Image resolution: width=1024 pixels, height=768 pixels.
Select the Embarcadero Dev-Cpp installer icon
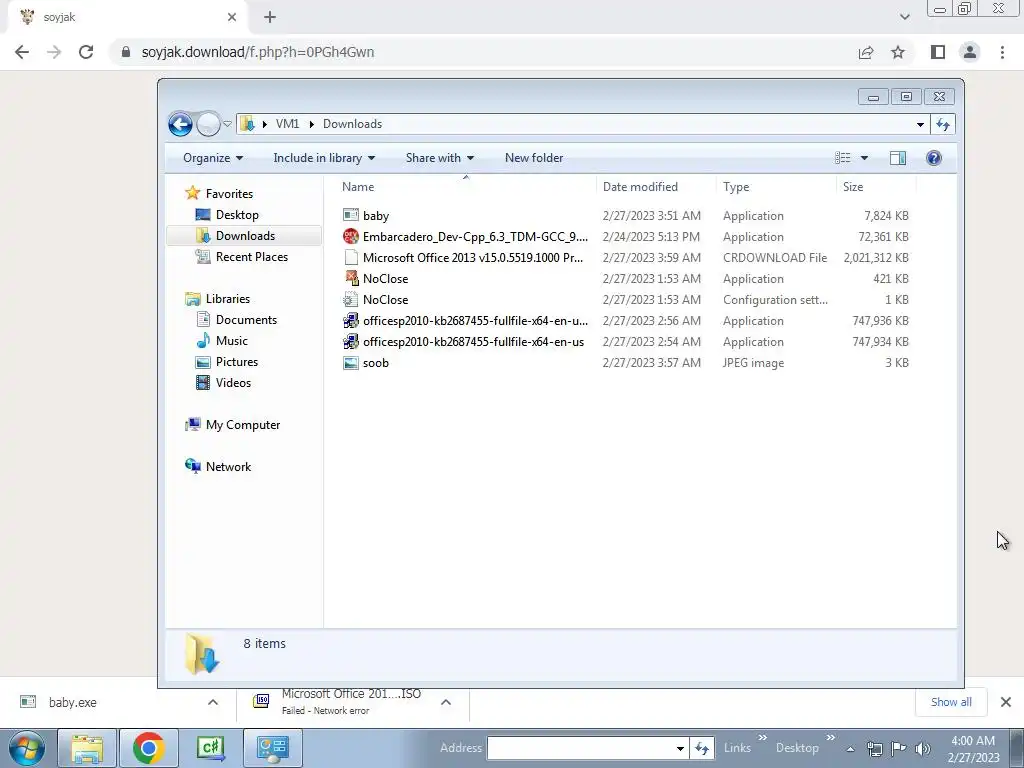351,236
